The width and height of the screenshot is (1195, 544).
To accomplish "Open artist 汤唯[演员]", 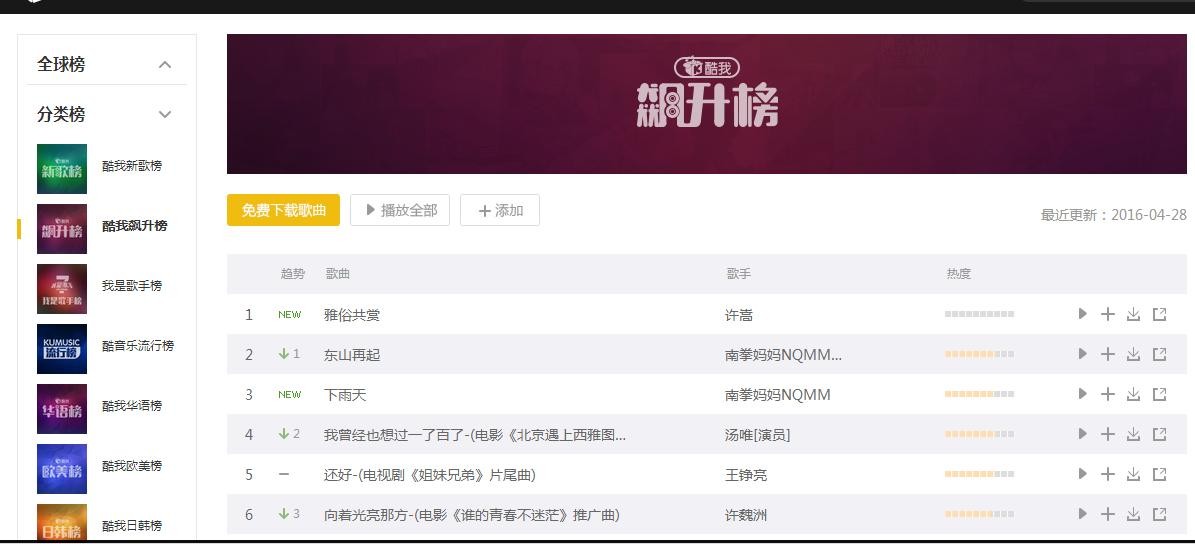I will 758,434.
